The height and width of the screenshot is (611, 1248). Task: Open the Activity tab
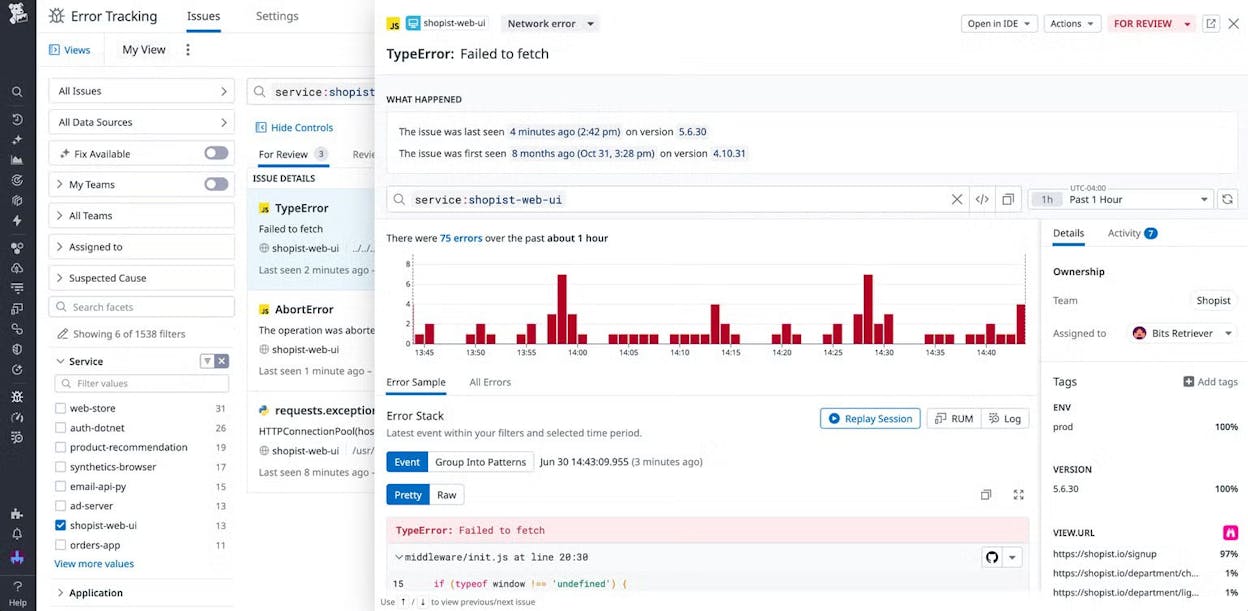point(1132,233)
